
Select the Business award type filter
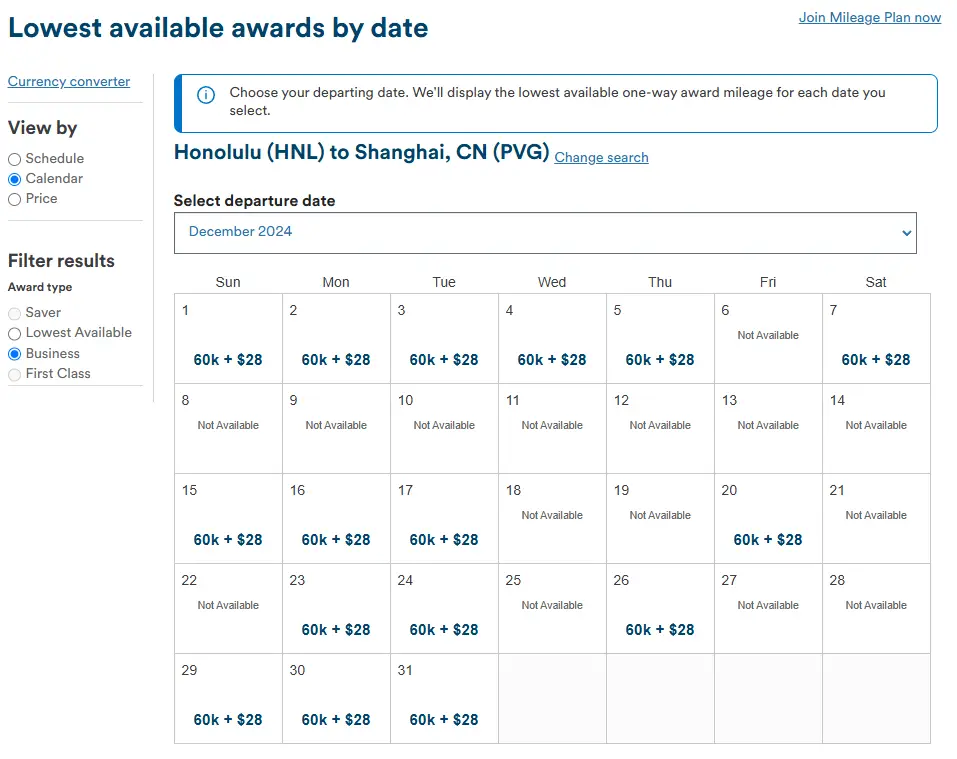pyautogui.click(x=15, y=354)
